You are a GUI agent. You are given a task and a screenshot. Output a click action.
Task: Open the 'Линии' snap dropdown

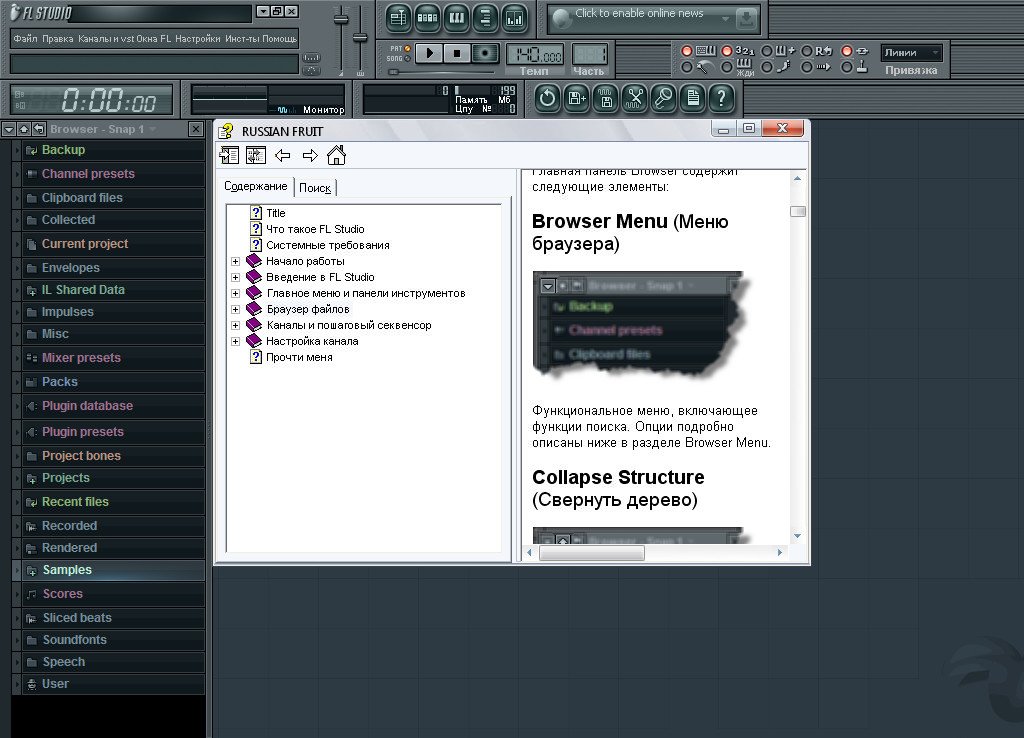pyautogui.click(x=912, y=53)
